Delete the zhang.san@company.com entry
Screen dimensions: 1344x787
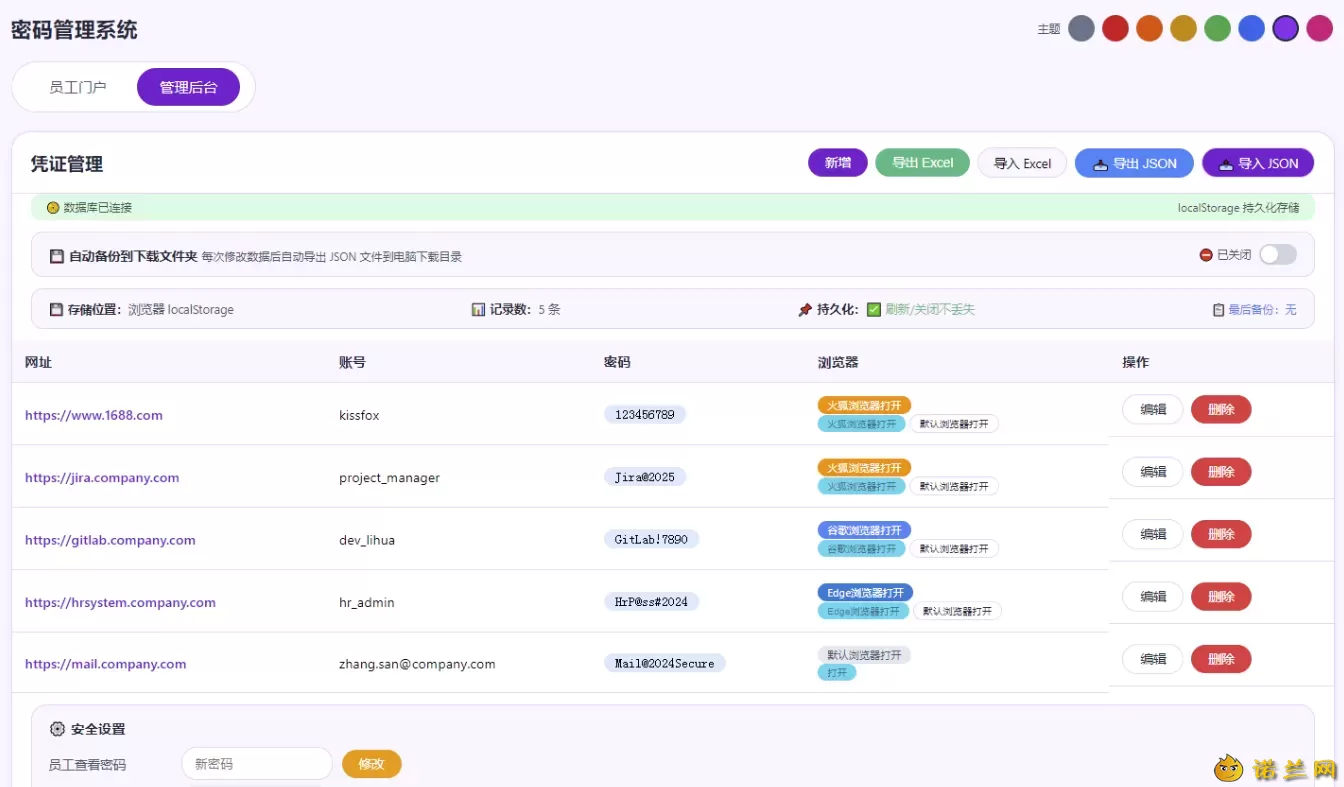(1221, 659)
